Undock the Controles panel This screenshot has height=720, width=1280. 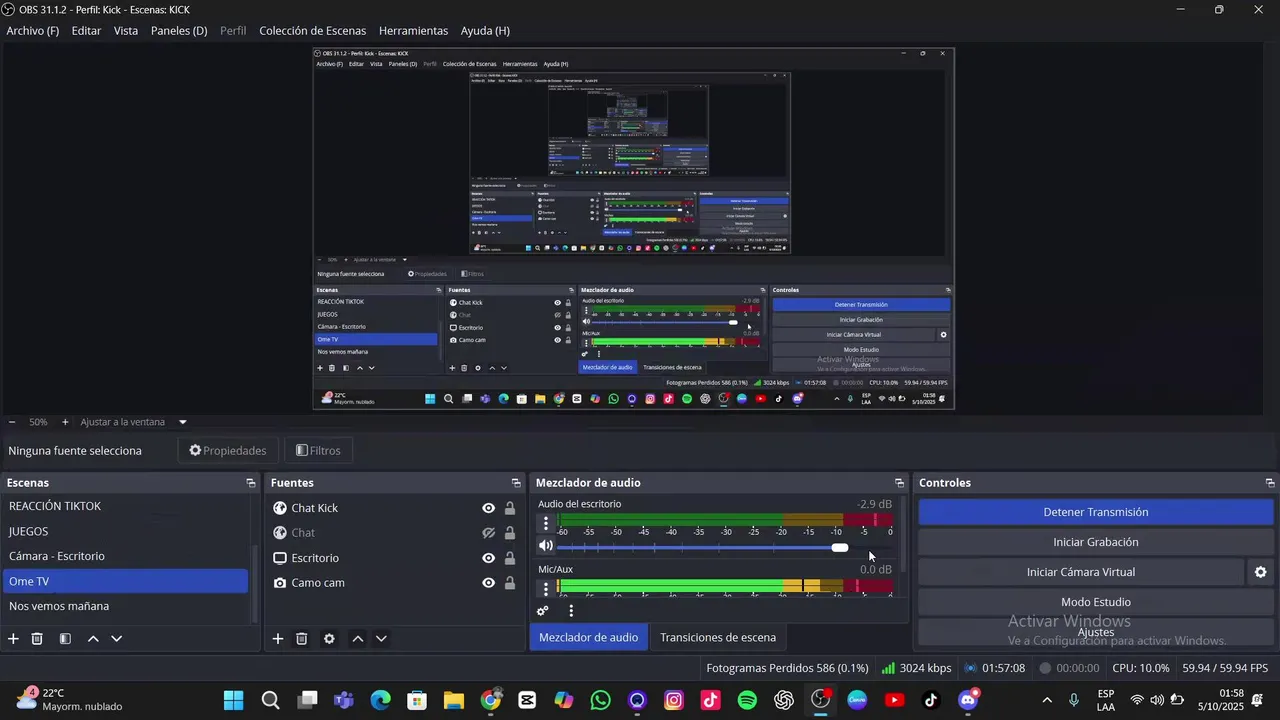coord(1270,483)
